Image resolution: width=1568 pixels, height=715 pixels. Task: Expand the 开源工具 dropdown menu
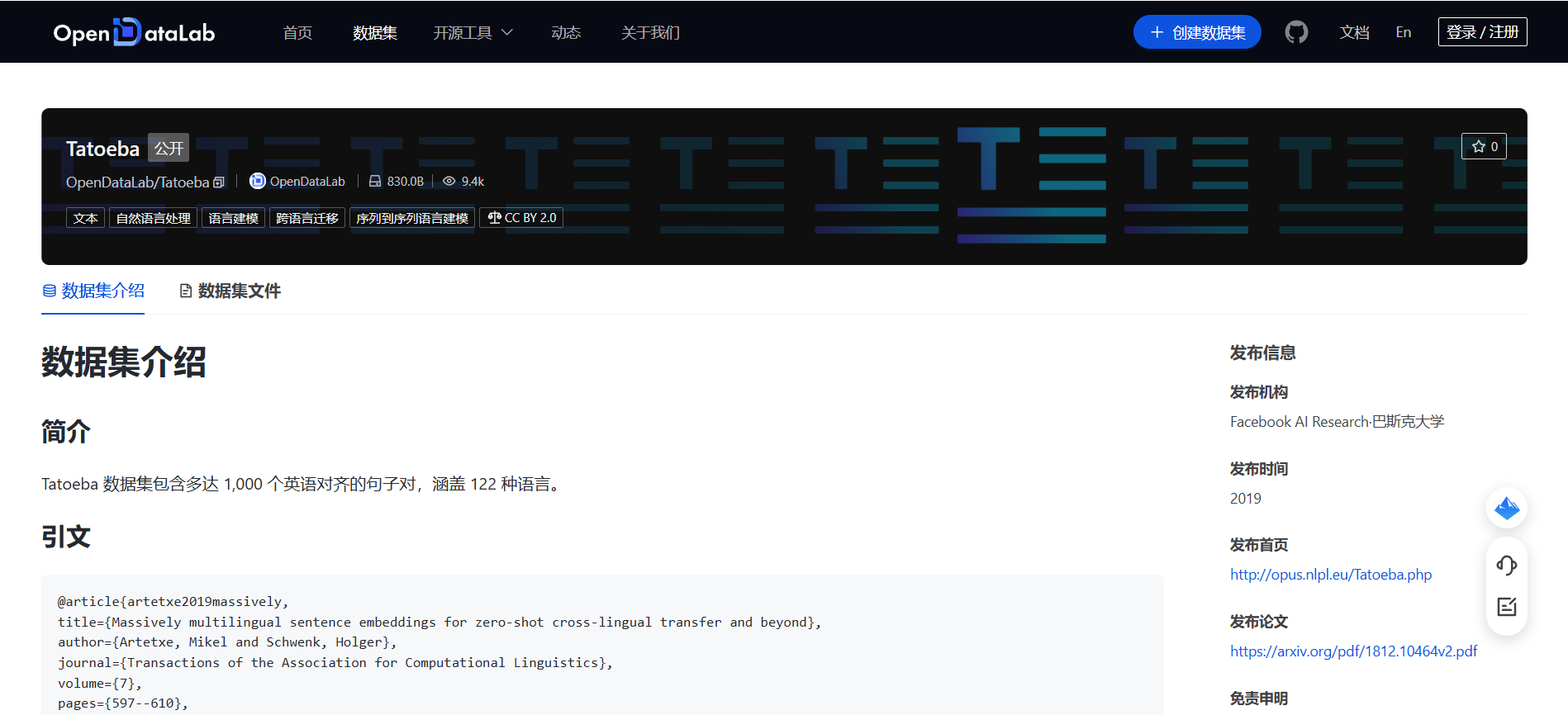click(473, 32)
